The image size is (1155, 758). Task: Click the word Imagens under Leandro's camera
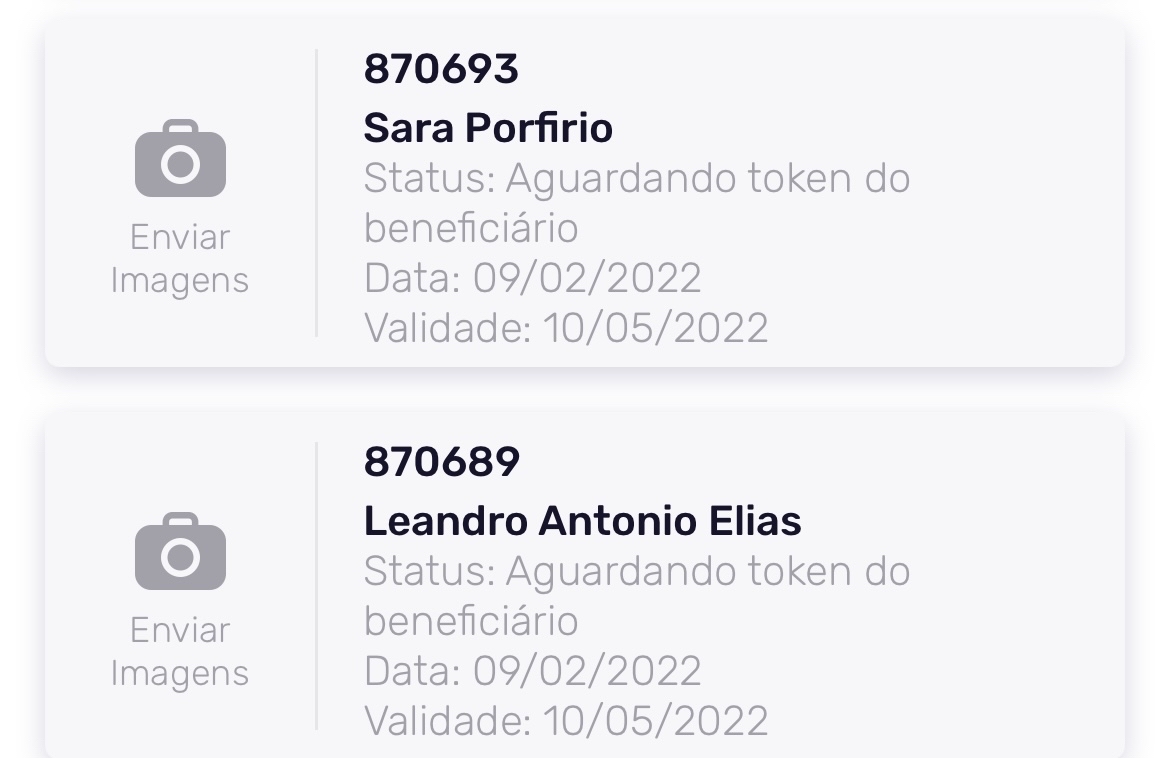(x=180, y=673)
